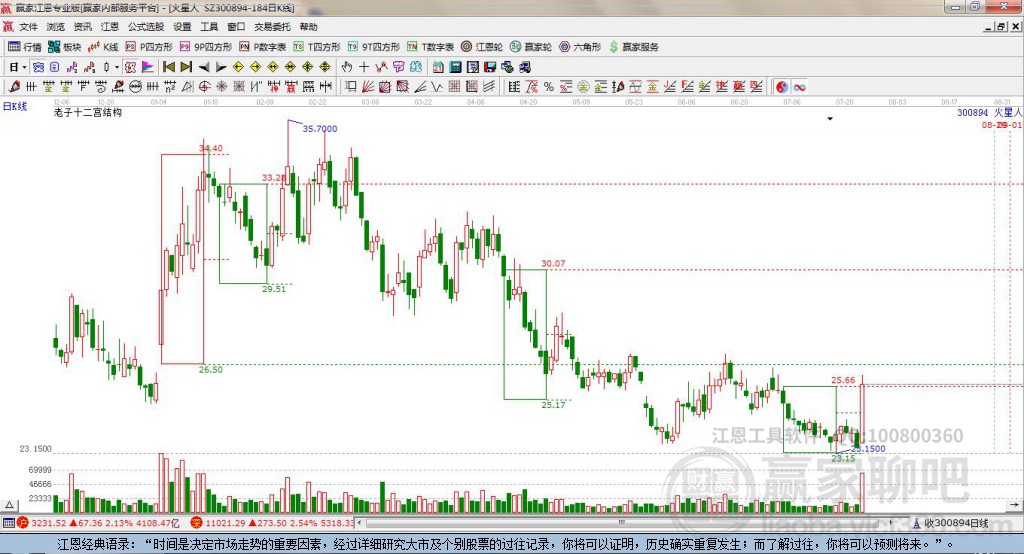This screenshot has width=1024, height=554.
Task: Select the crosshair cursor tool
Action: [x=364, y=67]
